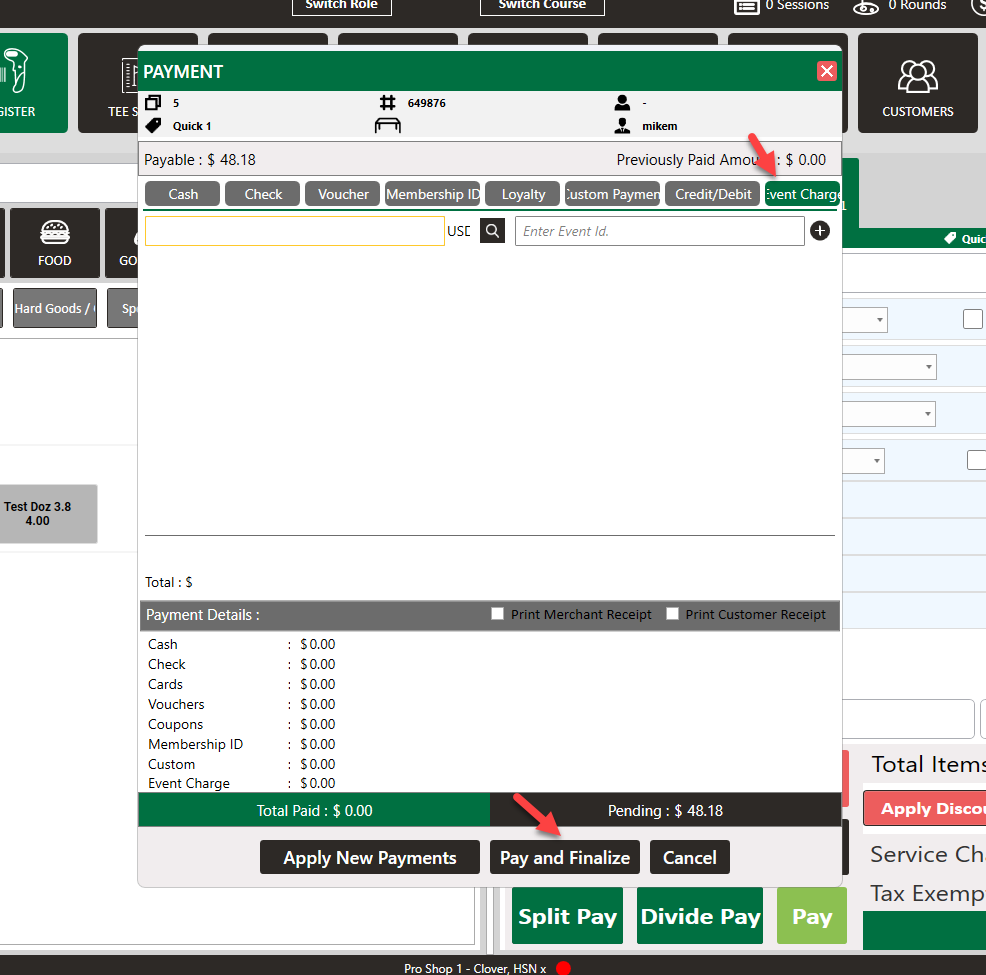Close the Payment dialog with red X

point(826,71)
